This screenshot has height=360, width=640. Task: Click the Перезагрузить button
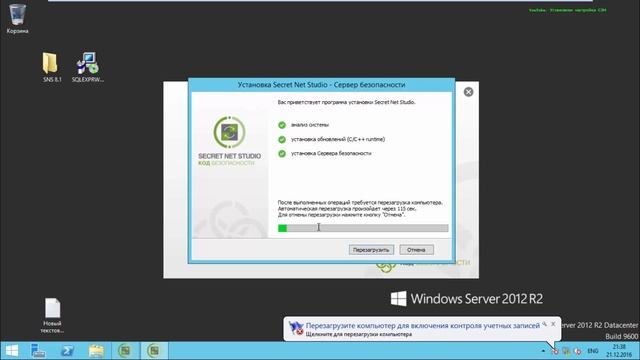[371, 249]
